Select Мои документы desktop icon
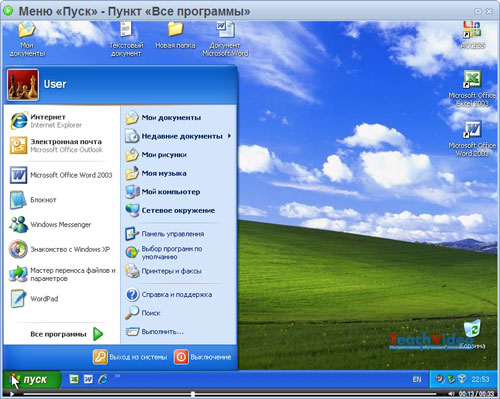Screen dimensions: 500x399 tap(27, 39)
